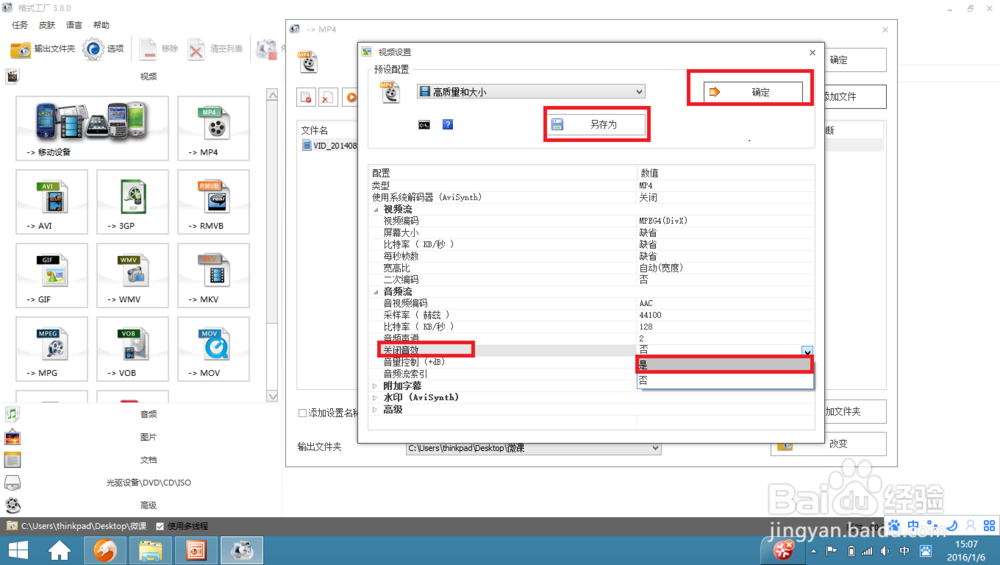The image size is (1000, 565).
Task: Click the 另存为 save-as button
Action: (597, 124)
